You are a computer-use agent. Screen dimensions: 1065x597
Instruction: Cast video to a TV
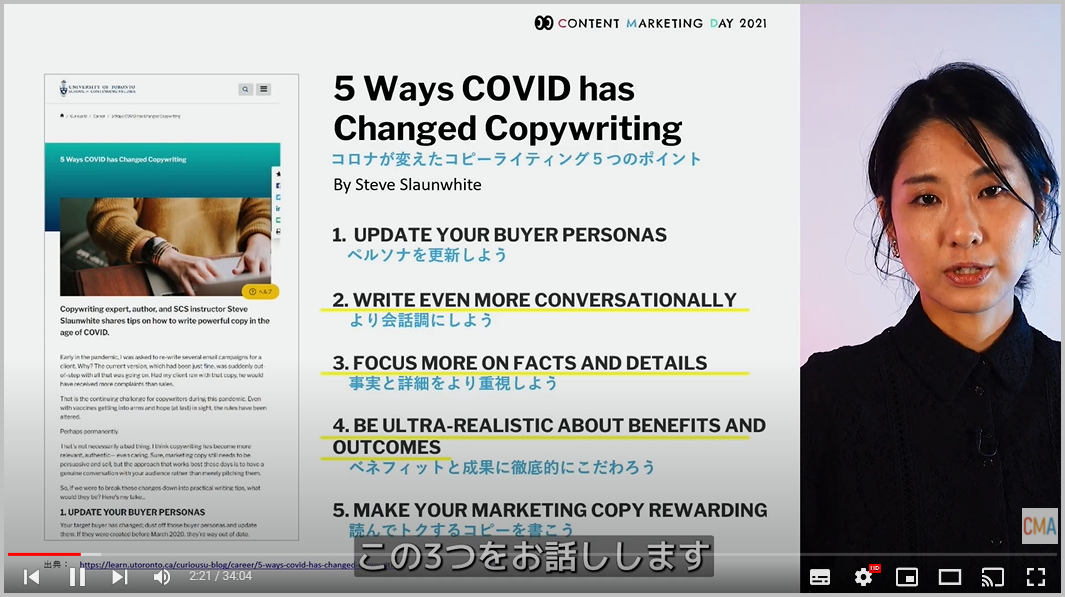click(992, 577)
